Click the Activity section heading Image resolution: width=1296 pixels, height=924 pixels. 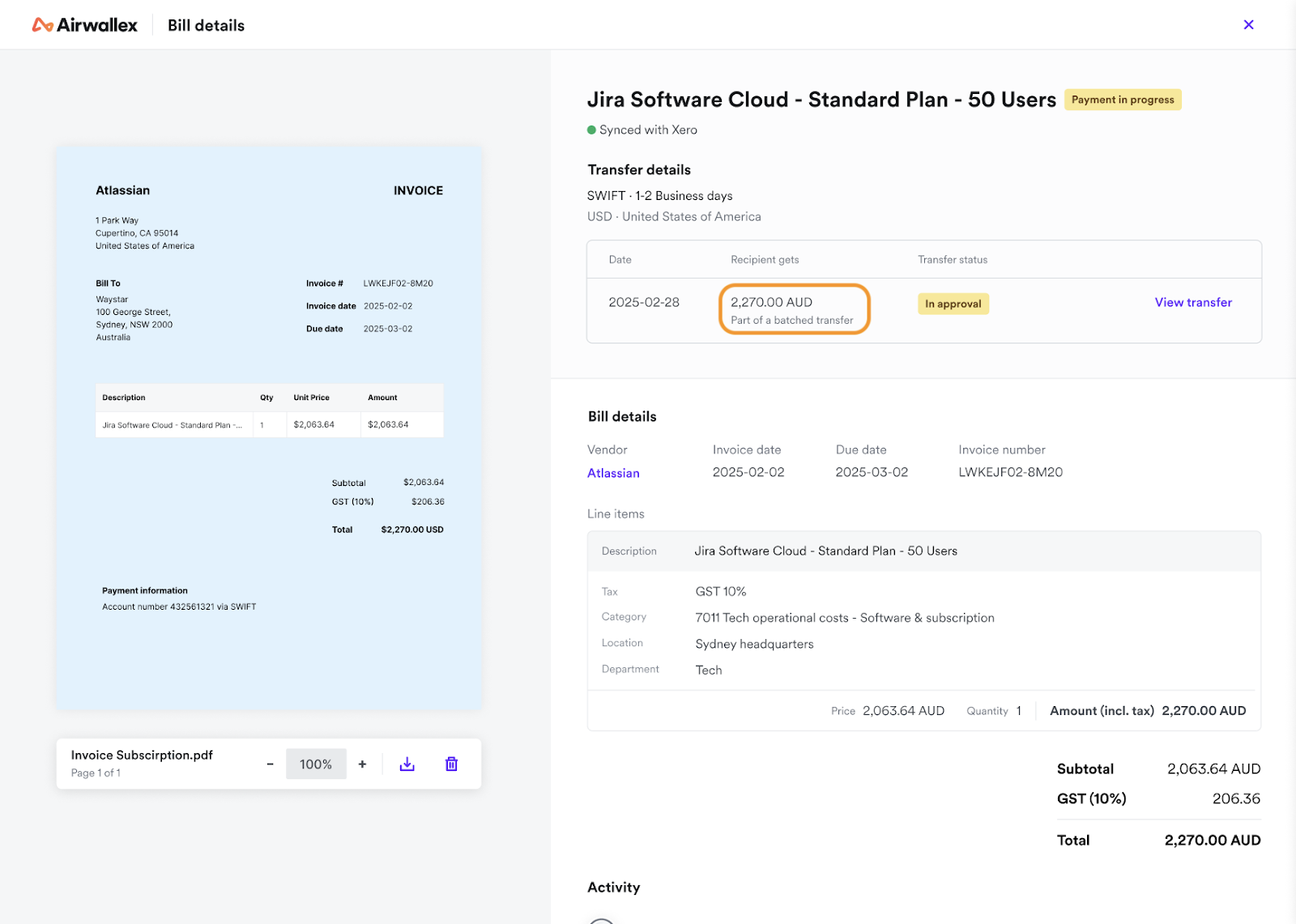pos(613,888)
